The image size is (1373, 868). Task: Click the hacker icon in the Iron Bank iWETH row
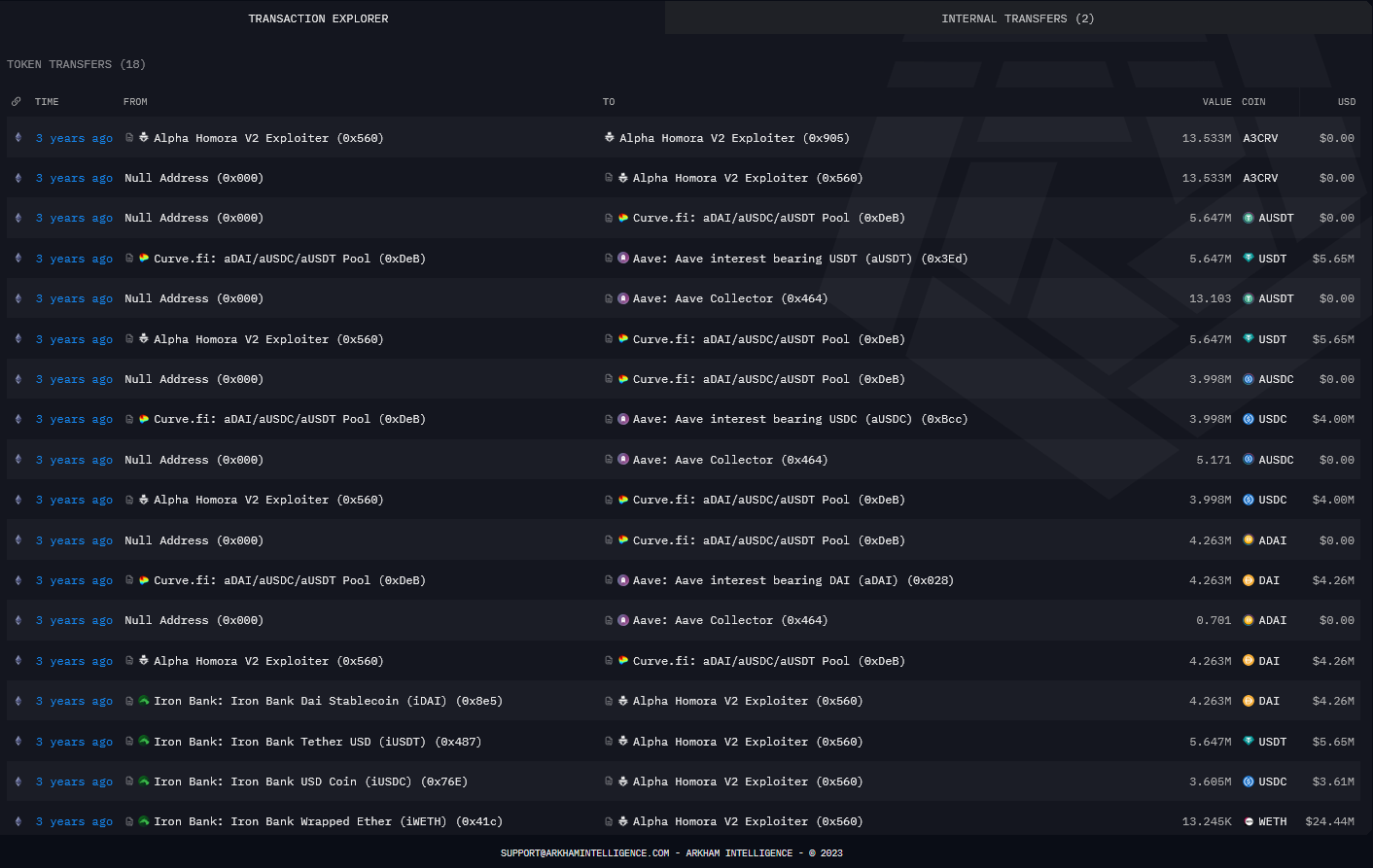click(x=623, y=821)
